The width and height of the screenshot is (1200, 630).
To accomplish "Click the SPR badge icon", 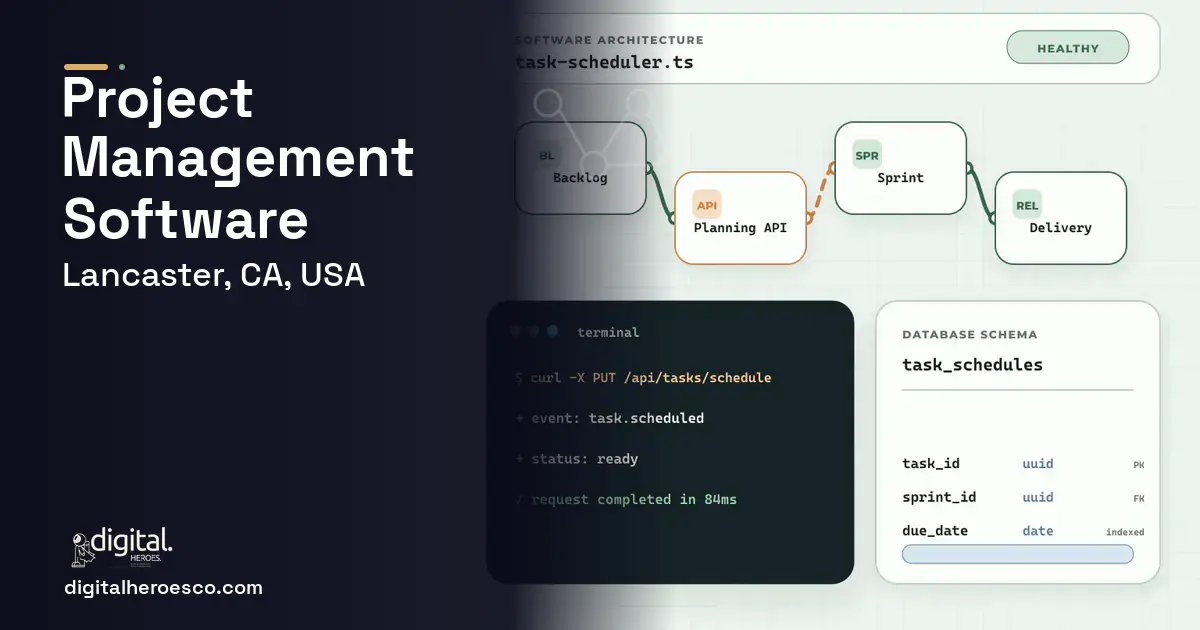I will [x=867, y=156].
